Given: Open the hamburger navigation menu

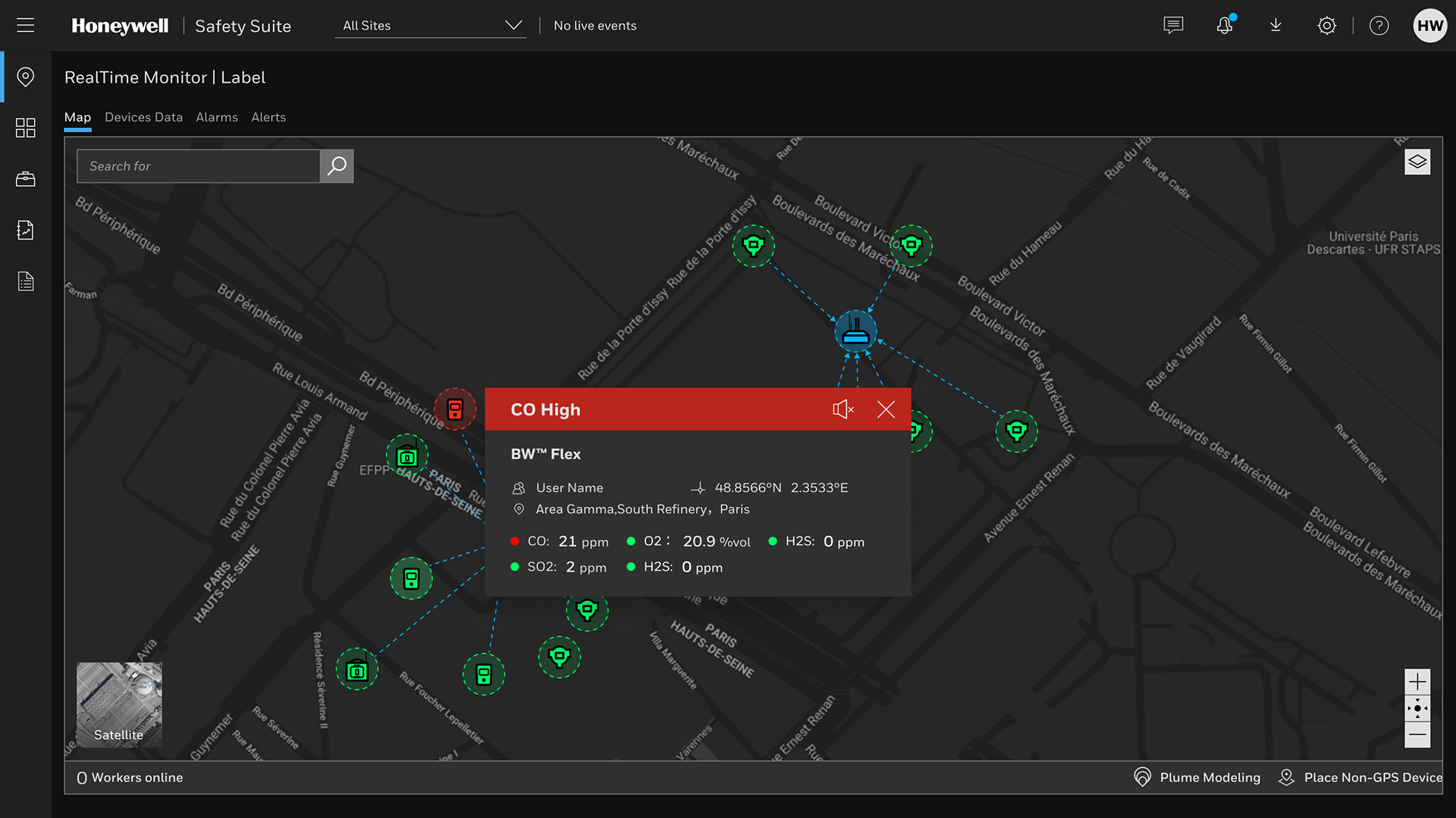Looking at the screenshot, I should pyautogui.click(x=26, y=25).
